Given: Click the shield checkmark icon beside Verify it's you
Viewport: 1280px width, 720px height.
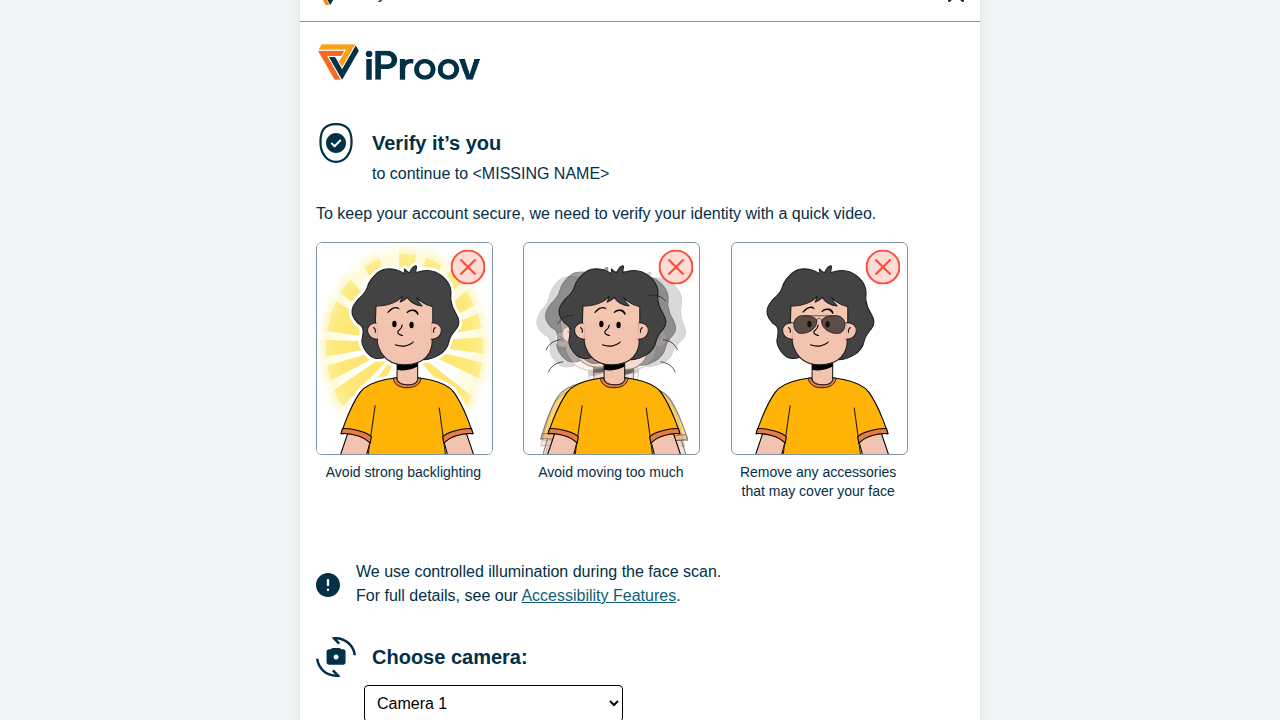Looking at the screenshot, I should tap(336, 143).
